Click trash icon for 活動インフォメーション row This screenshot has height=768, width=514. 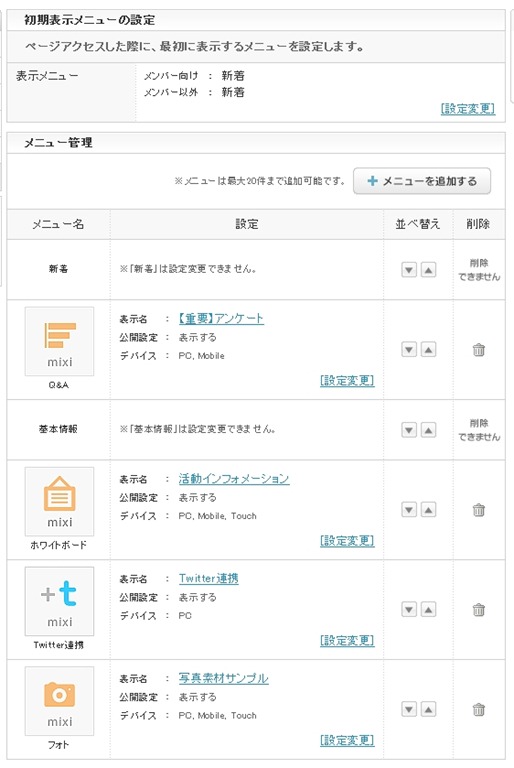479,510
